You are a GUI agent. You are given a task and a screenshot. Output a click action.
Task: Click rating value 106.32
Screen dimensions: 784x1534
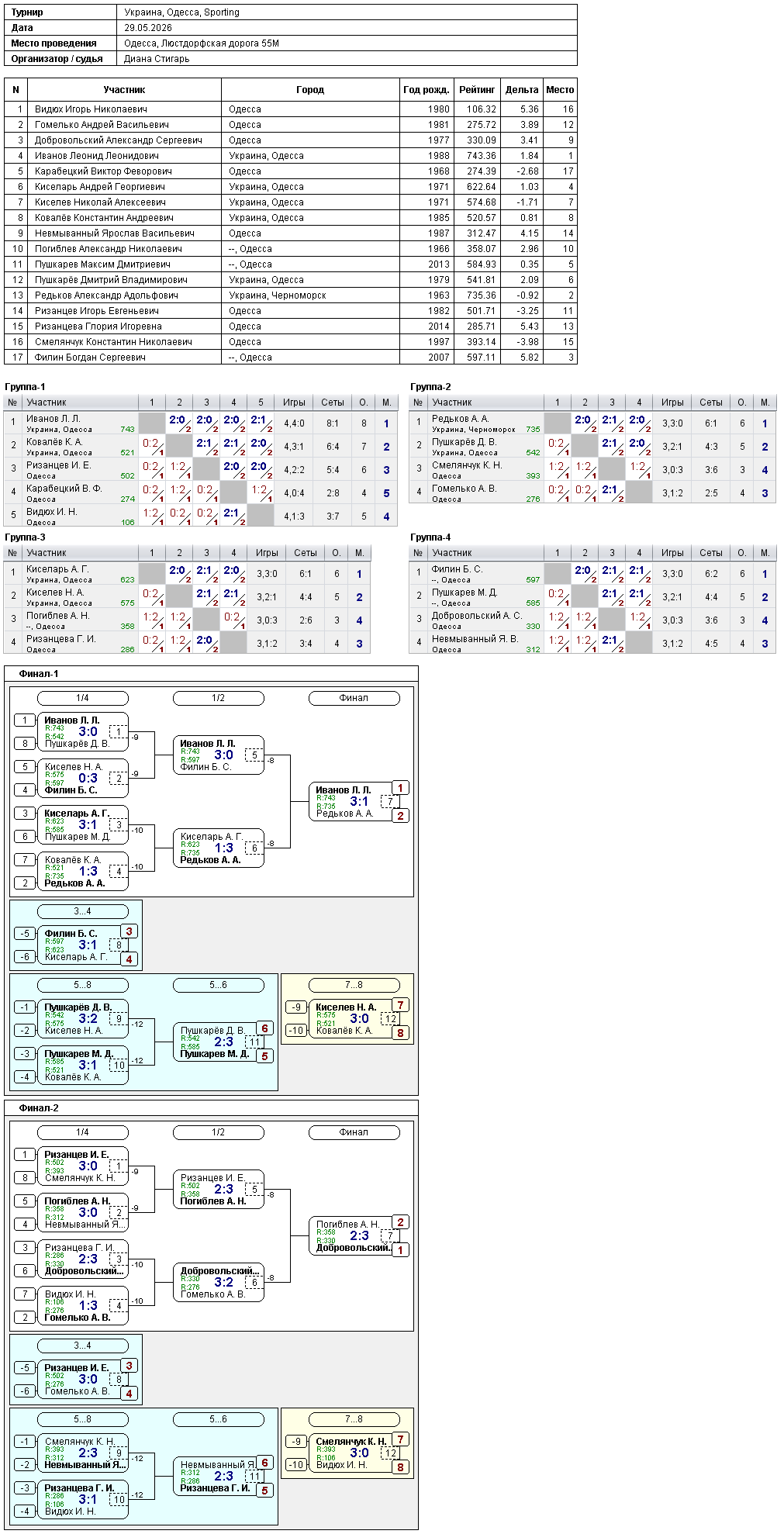click(x=482, y=109)
